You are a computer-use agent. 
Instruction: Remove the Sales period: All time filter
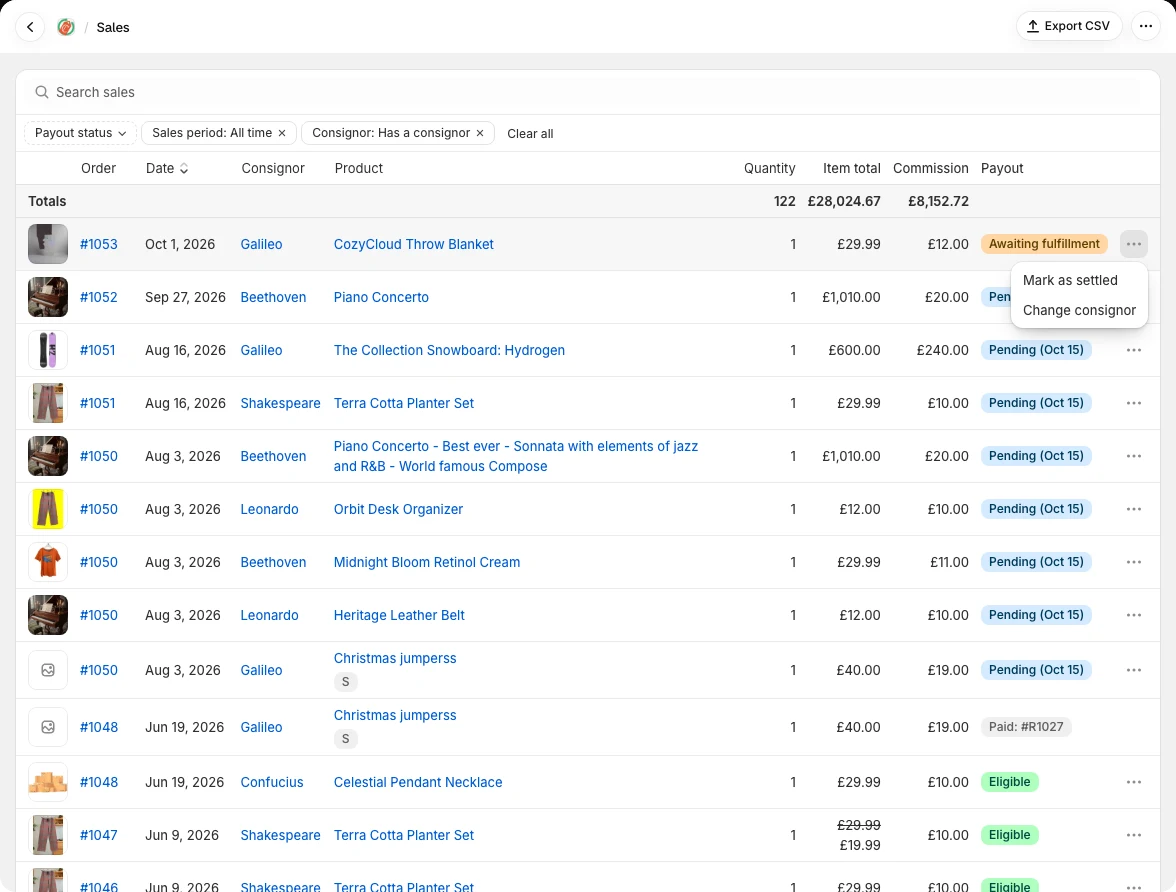pyautogui.click(x=282, y=133)
